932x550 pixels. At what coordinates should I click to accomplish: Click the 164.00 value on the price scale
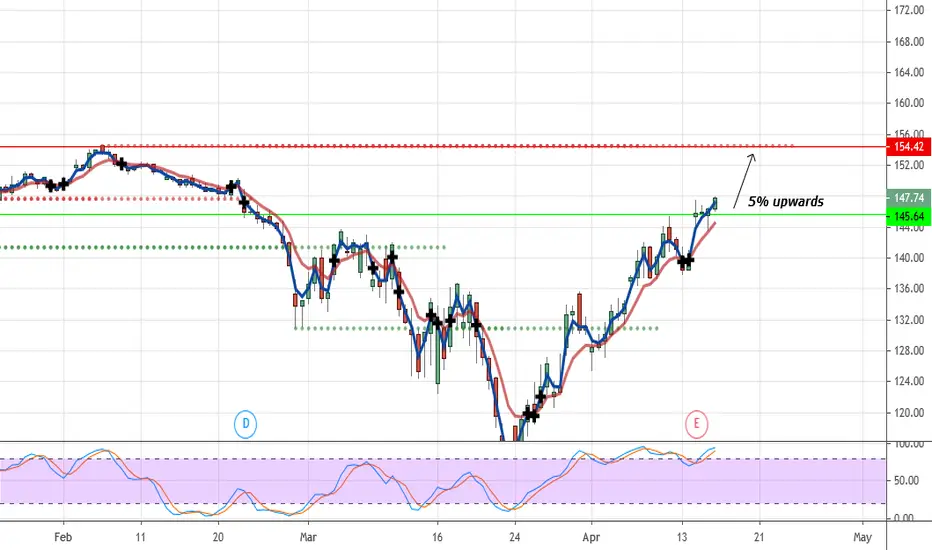909,73
